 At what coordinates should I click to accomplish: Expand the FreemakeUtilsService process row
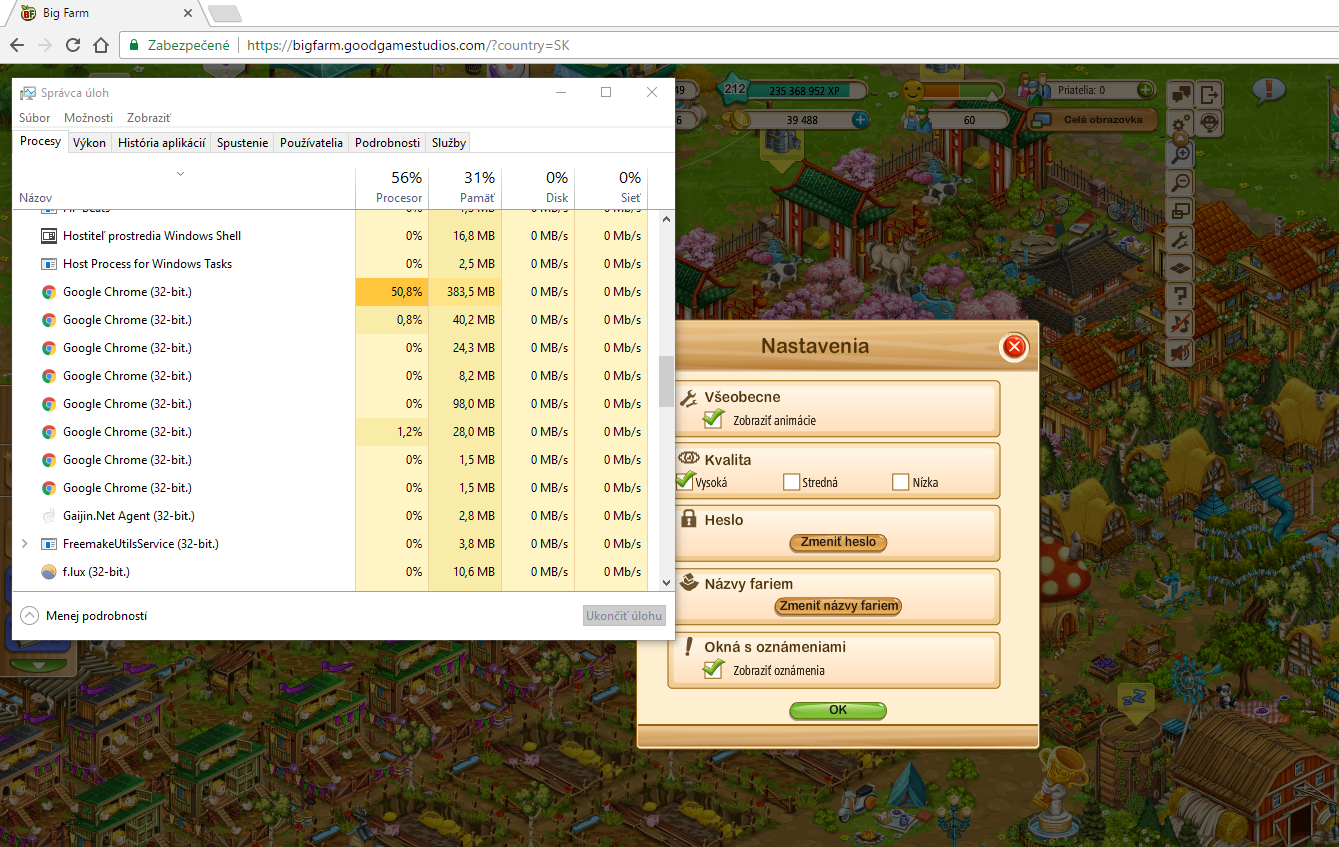point(25,544)
